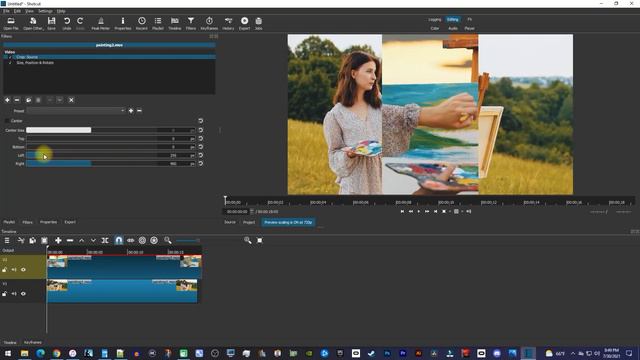The height and width of the screenshot is (360, 640).
Task: Zoom out the timeline with magnifier
Action: [168, 240]
